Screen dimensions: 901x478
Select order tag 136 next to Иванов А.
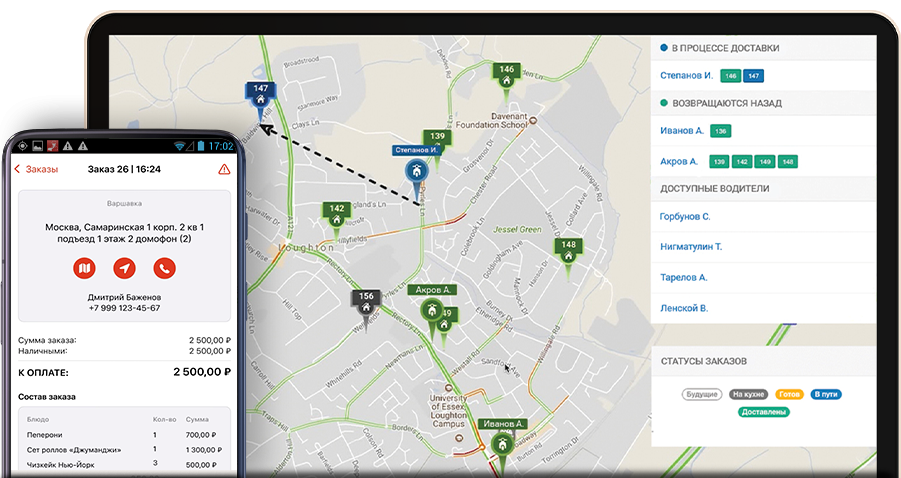[x=721, y=131]
